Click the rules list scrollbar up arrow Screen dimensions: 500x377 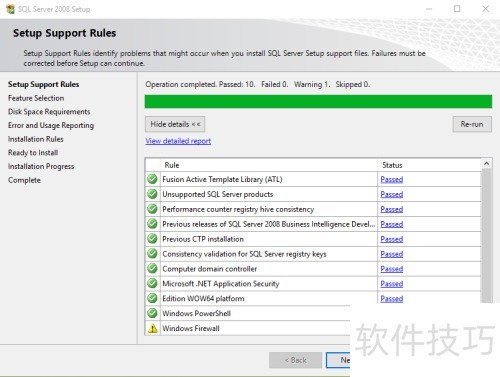click(x=486, y=163)
